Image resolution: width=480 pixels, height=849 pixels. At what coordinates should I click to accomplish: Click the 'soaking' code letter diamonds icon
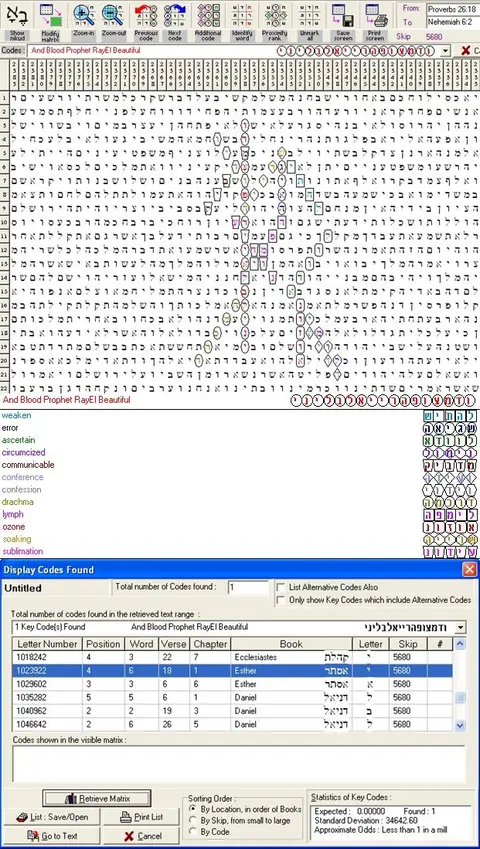[450, 539]
